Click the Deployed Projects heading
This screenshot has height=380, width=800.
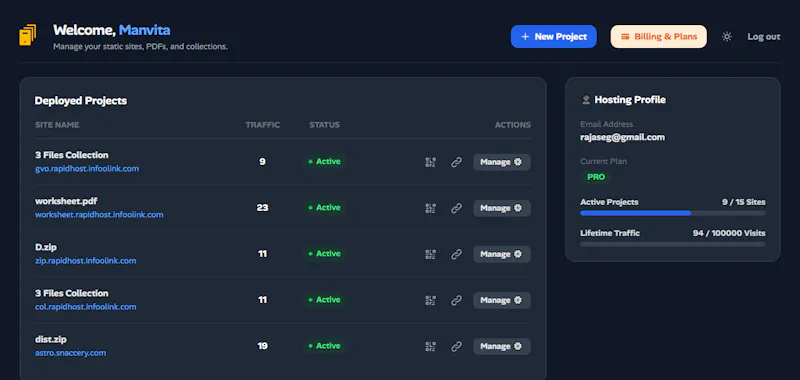(x=81, y=101)
